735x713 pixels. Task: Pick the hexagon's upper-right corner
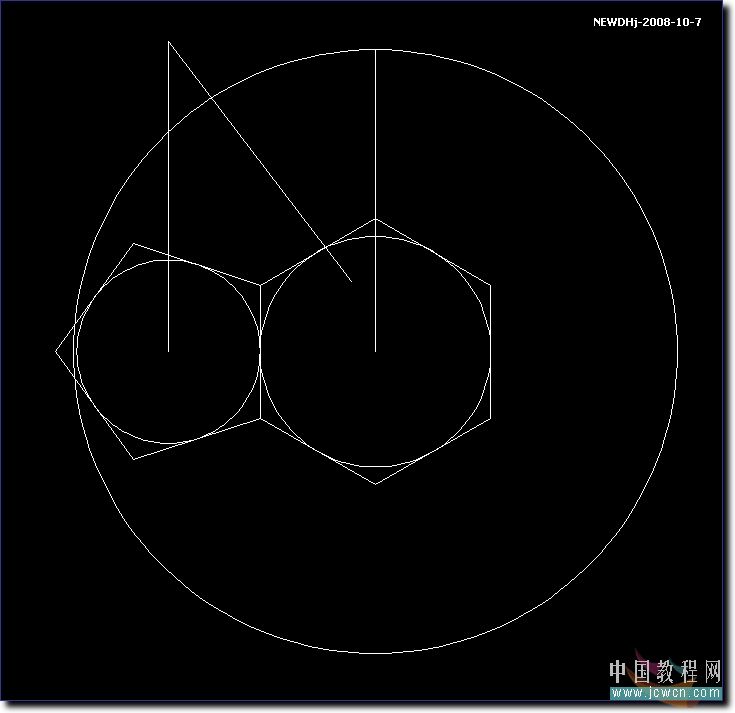[x=491, y=285]
